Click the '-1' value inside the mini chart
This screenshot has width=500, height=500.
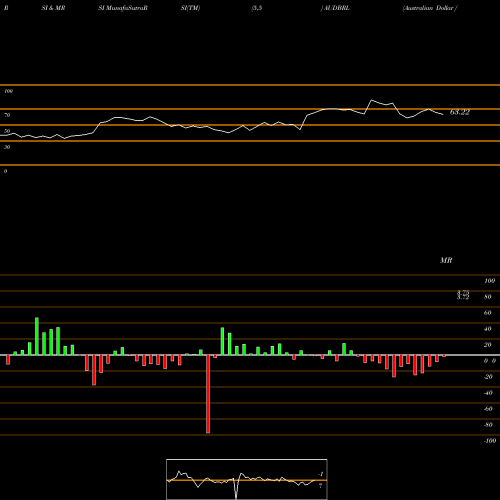click(x=321, y=474)
